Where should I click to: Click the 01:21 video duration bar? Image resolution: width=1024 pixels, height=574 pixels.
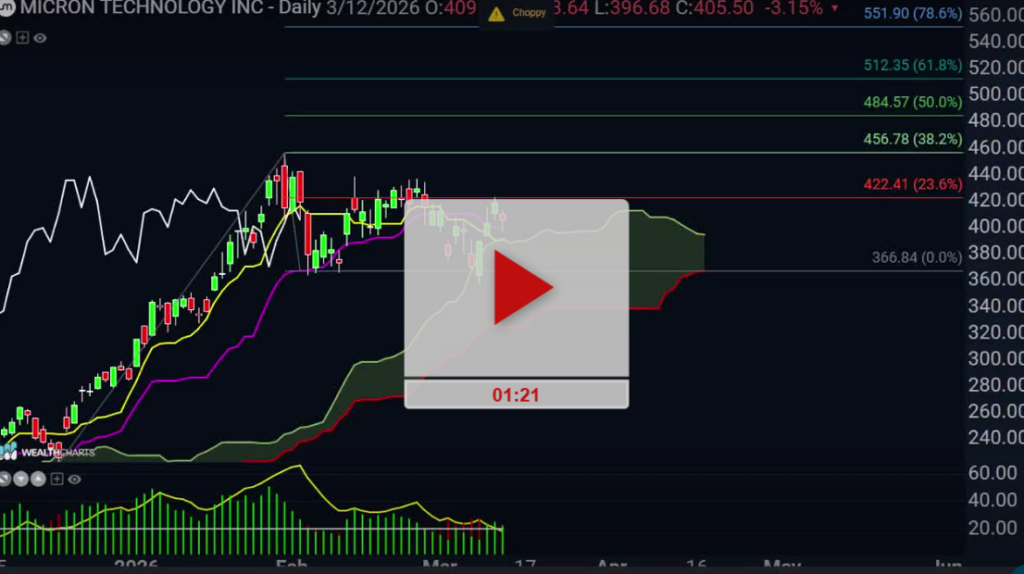516,394
